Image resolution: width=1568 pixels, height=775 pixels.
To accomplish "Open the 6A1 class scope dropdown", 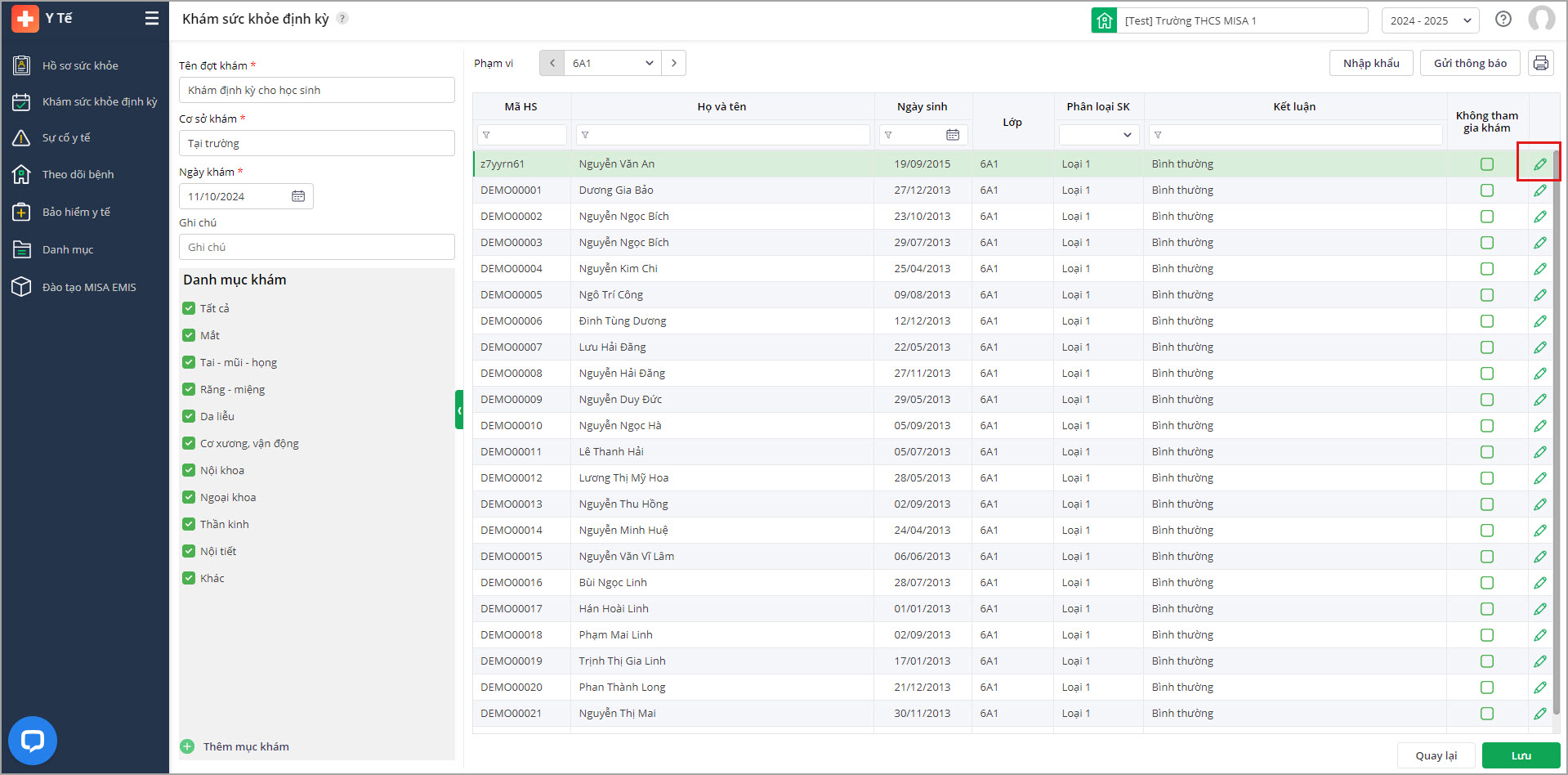I will 613,63.
